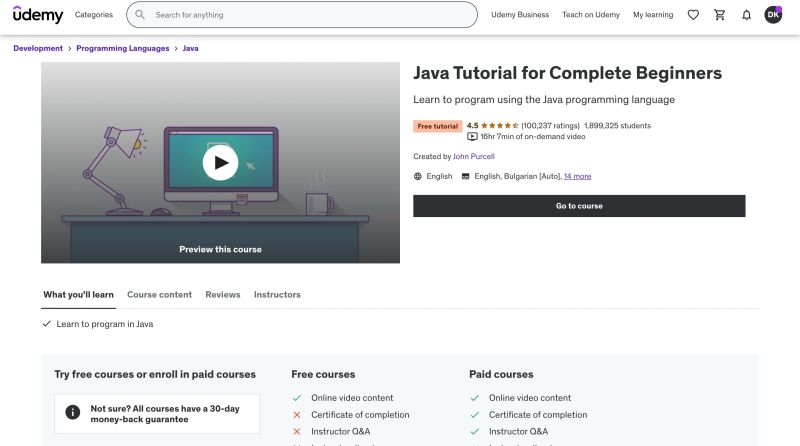Screen dimensions: 800x446
Task: Go to Programming Languages breadcrumb
Action: point(122,48)
